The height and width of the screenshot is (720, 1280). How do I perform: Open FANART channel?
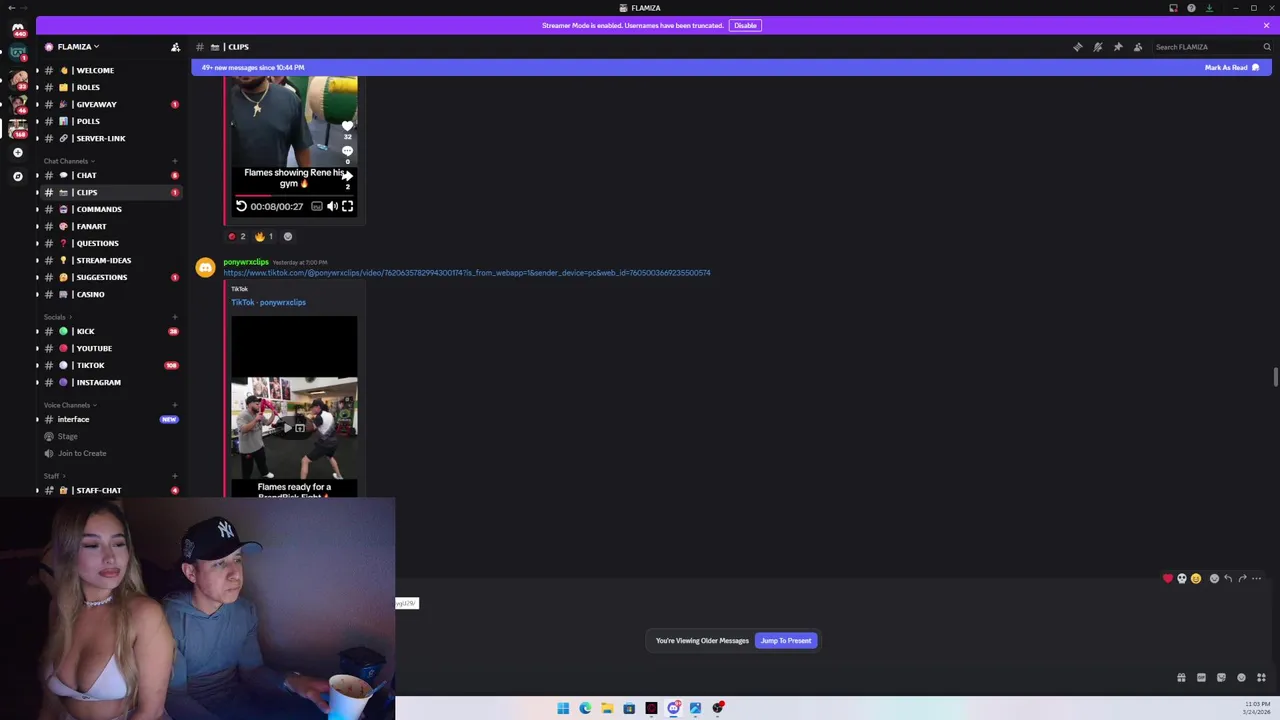tap(110, 226)
